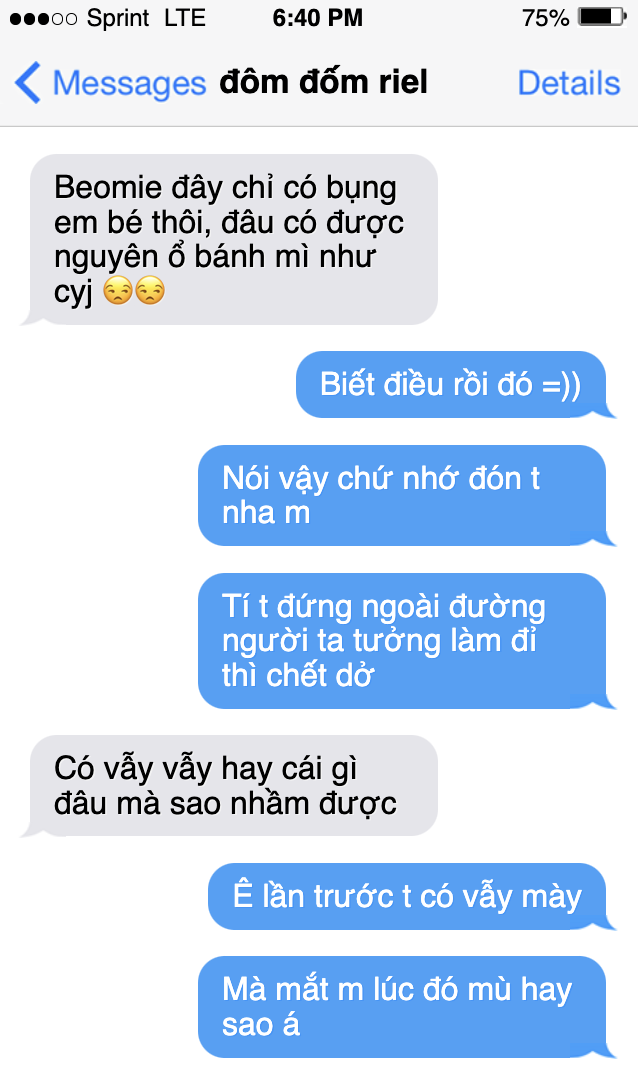Tap the second unamused emoji
This screenshot has height=1070, width=638.
click(x=150, y=291)
